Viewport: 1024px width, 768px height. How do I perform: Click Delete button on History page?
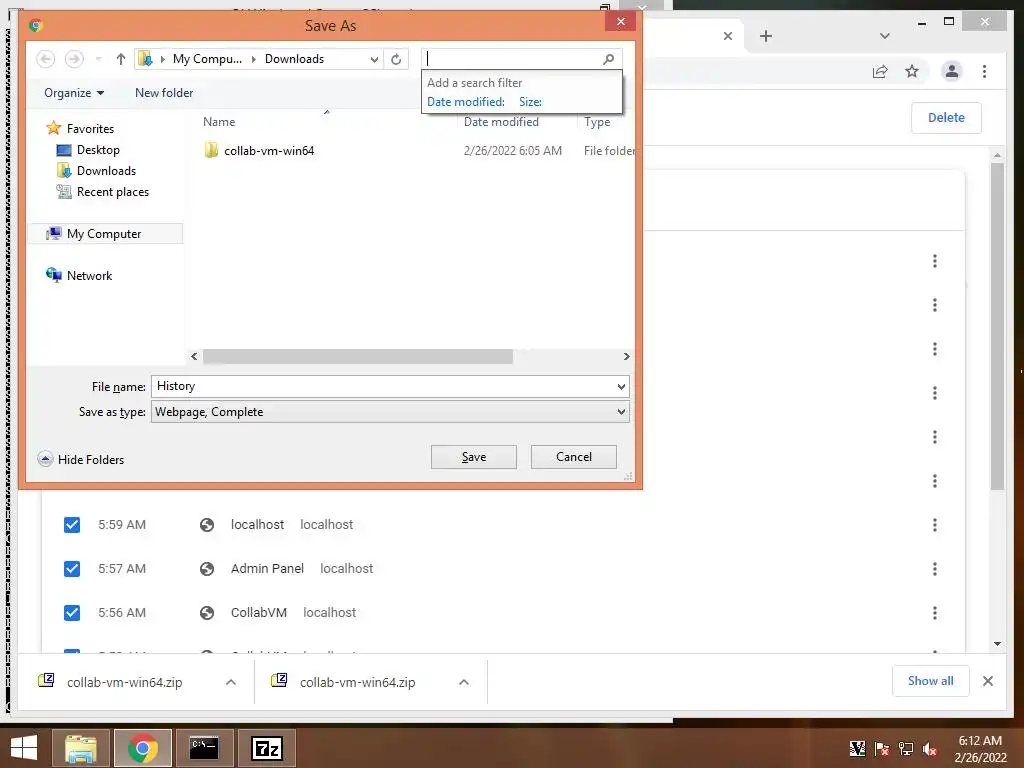pos(946,118)
